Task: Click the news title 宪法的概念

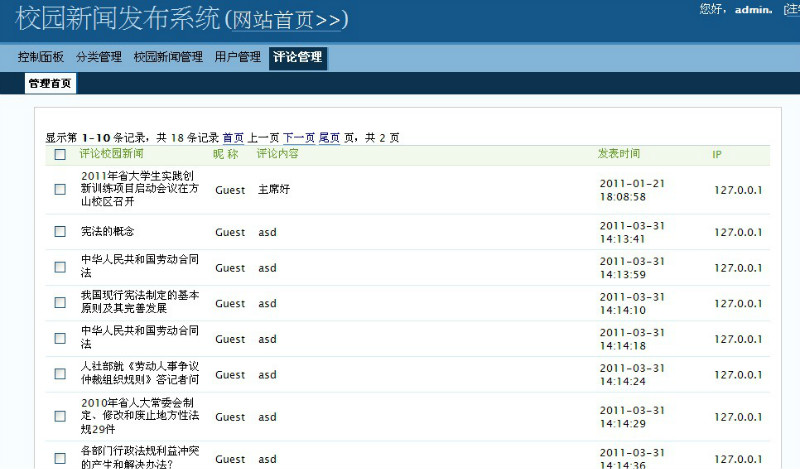Action: tap(107, 232)
